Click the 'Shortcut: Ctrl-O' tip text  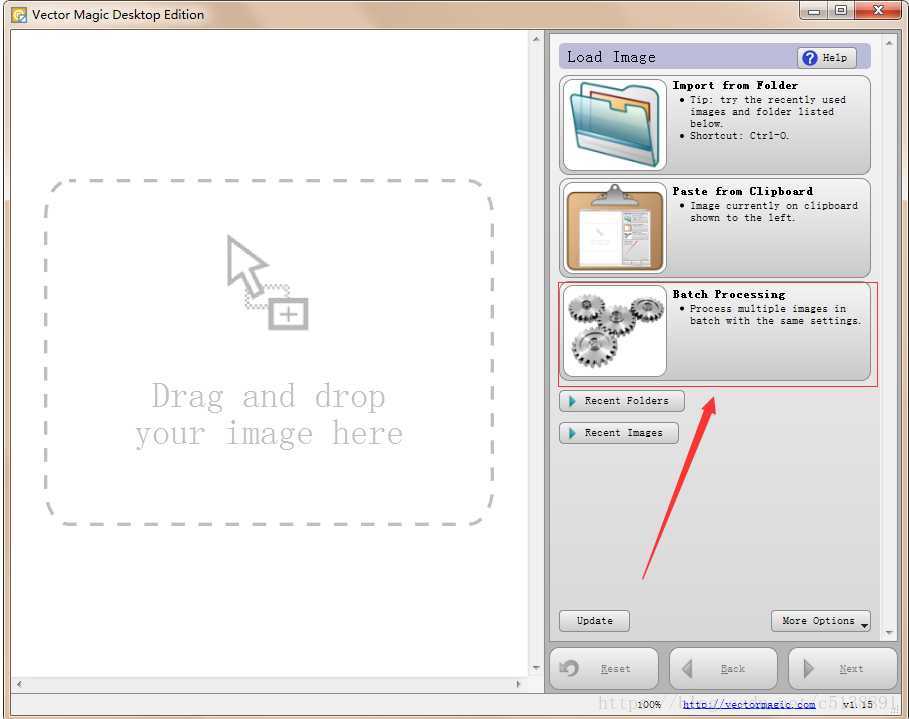click(x=739, y=136)
